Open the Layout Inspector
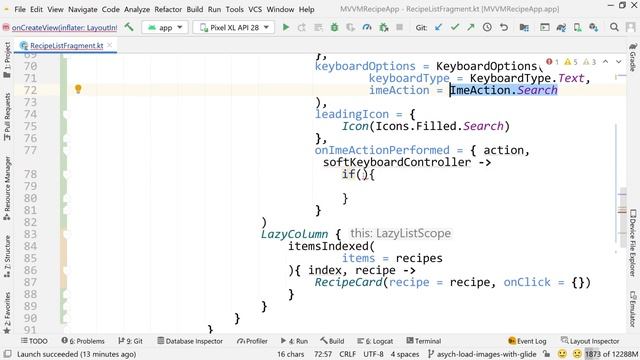Viewport: 640px width, 360px height. point(590,341)
